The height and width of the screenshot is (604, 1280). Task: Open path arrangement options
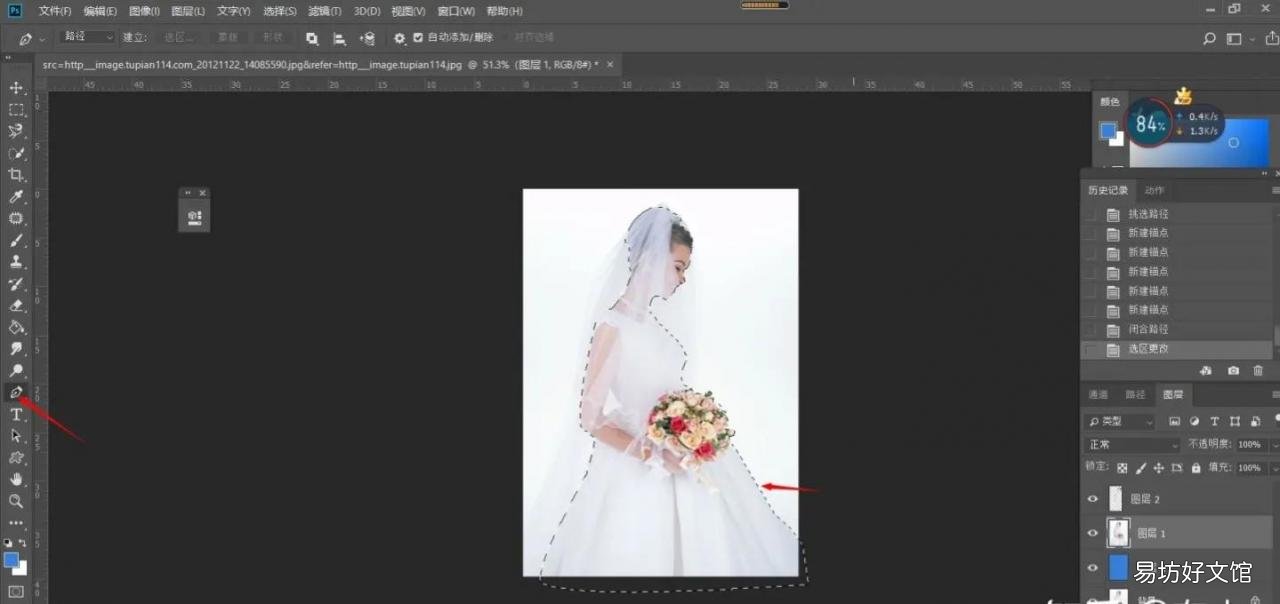[x=367, y=38]
